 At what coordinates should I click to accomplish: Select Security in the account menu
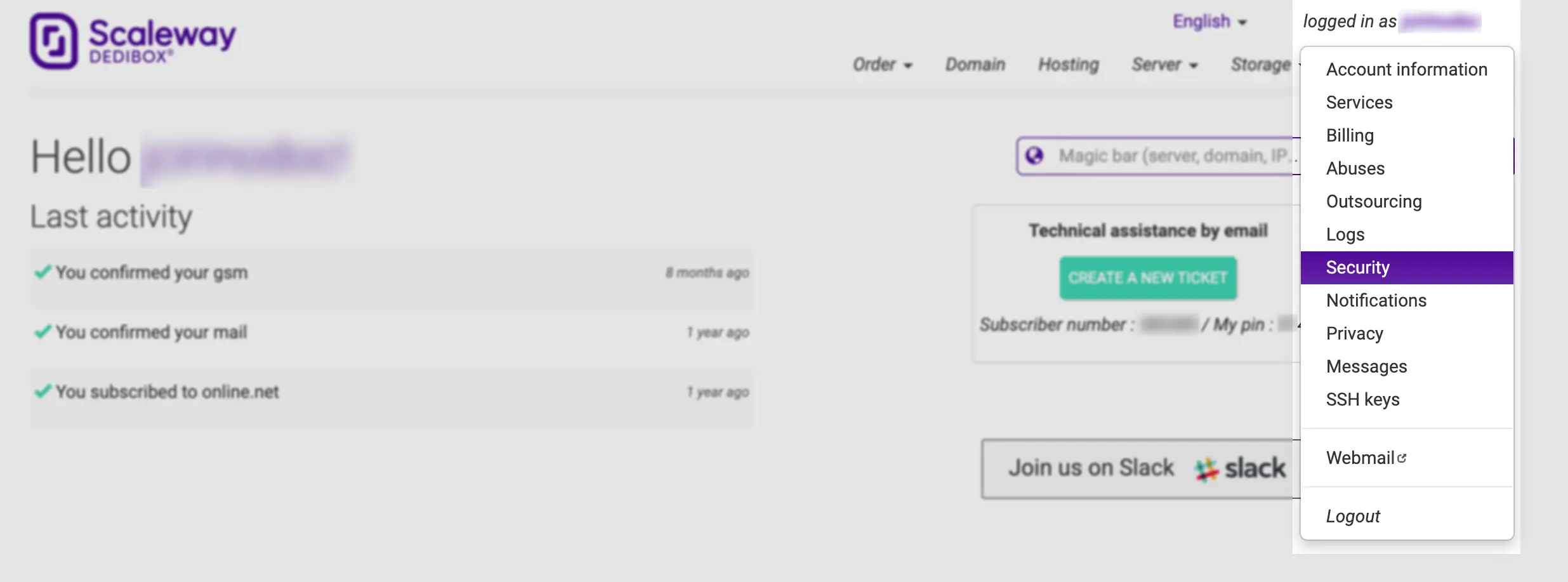click(x=1357, y=268)
